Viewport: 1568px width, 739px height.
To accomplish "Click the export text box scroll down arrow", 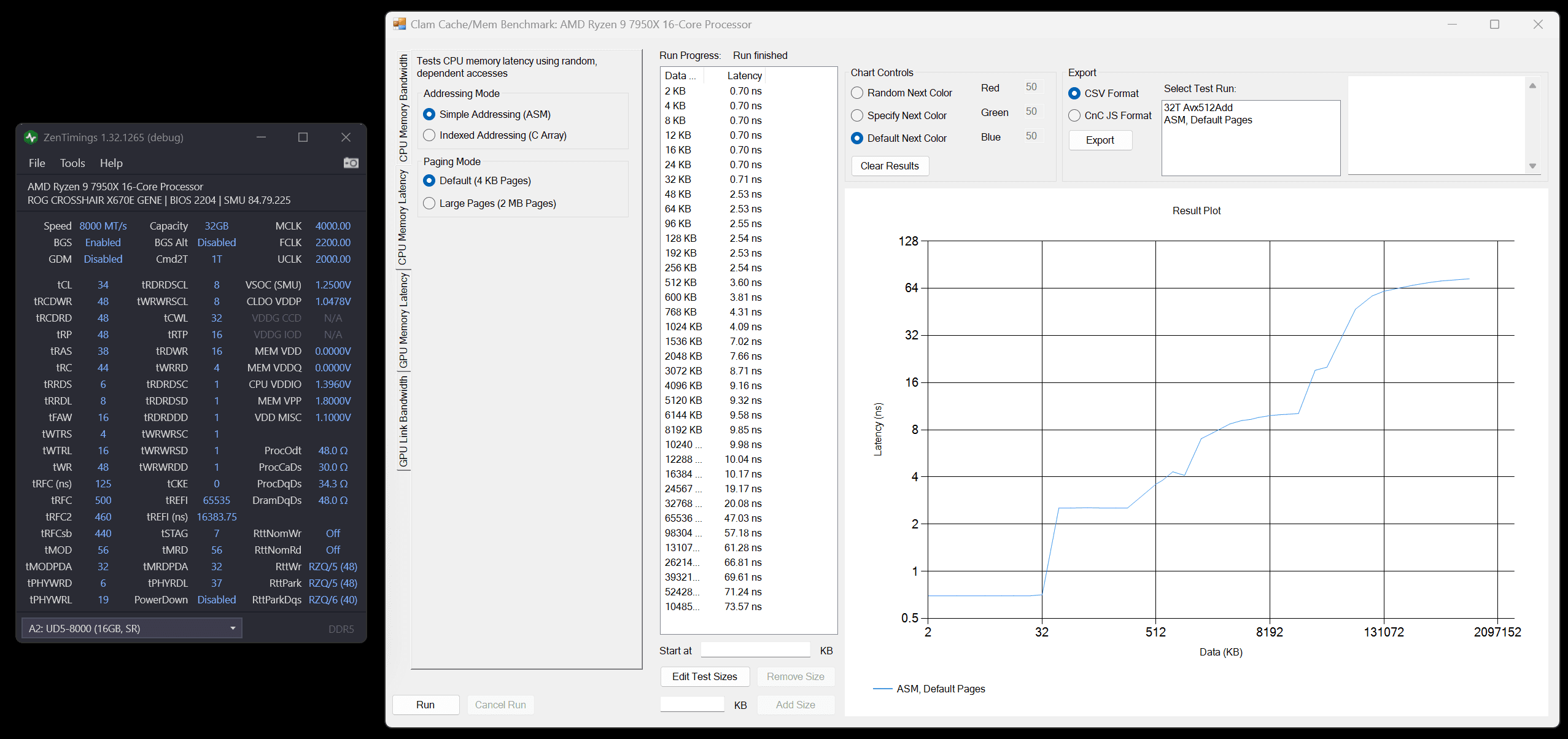I will (x=1532, y=166).
